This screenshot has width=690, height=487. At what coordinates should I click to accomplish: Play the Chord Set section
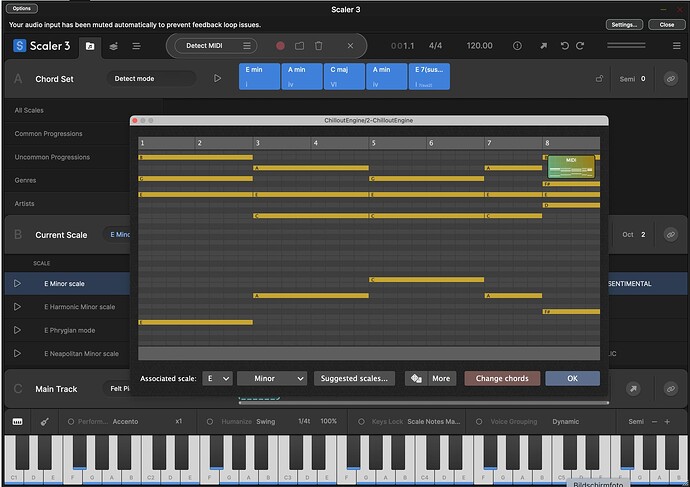tap(217, 78)
